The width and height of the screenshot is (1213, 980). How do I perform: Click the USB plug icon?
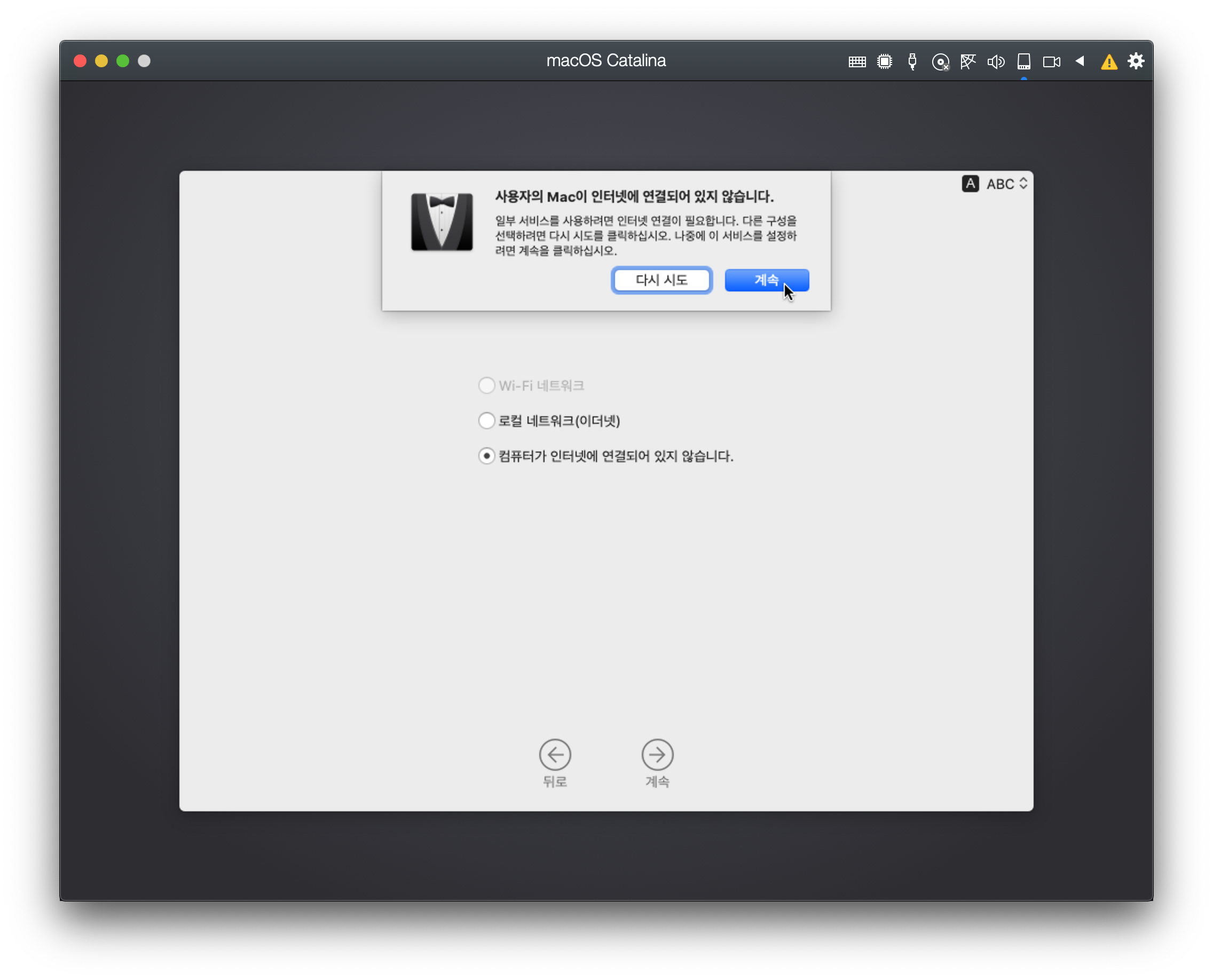[912, 61]
